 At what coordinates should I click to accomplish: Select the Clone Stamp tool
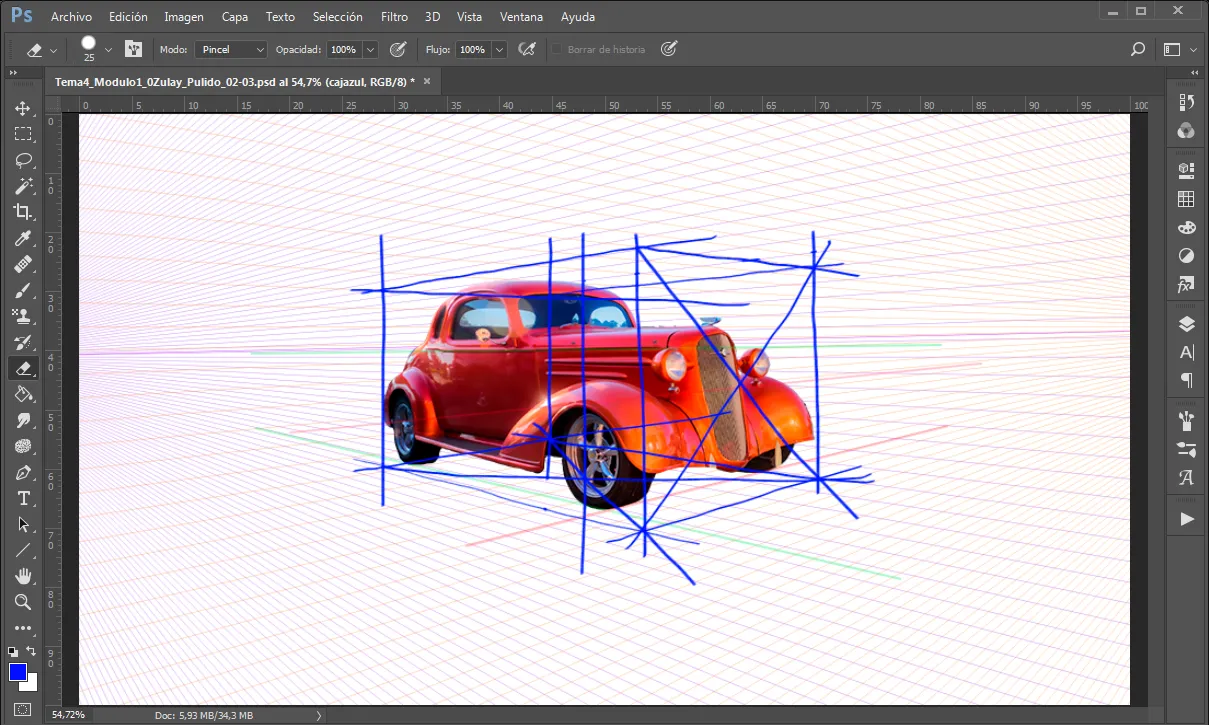pyautogui.click(x=23, y=316)
